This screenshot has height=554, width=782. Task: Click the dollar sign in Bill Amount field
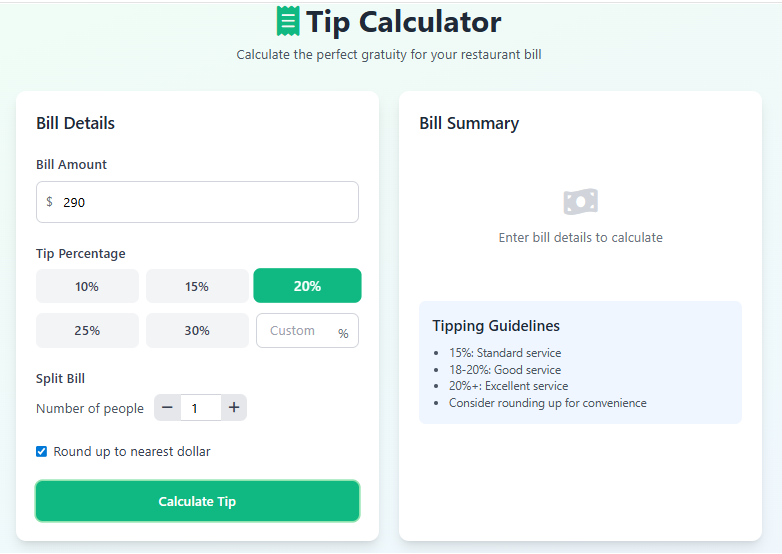tap(50, 202)
